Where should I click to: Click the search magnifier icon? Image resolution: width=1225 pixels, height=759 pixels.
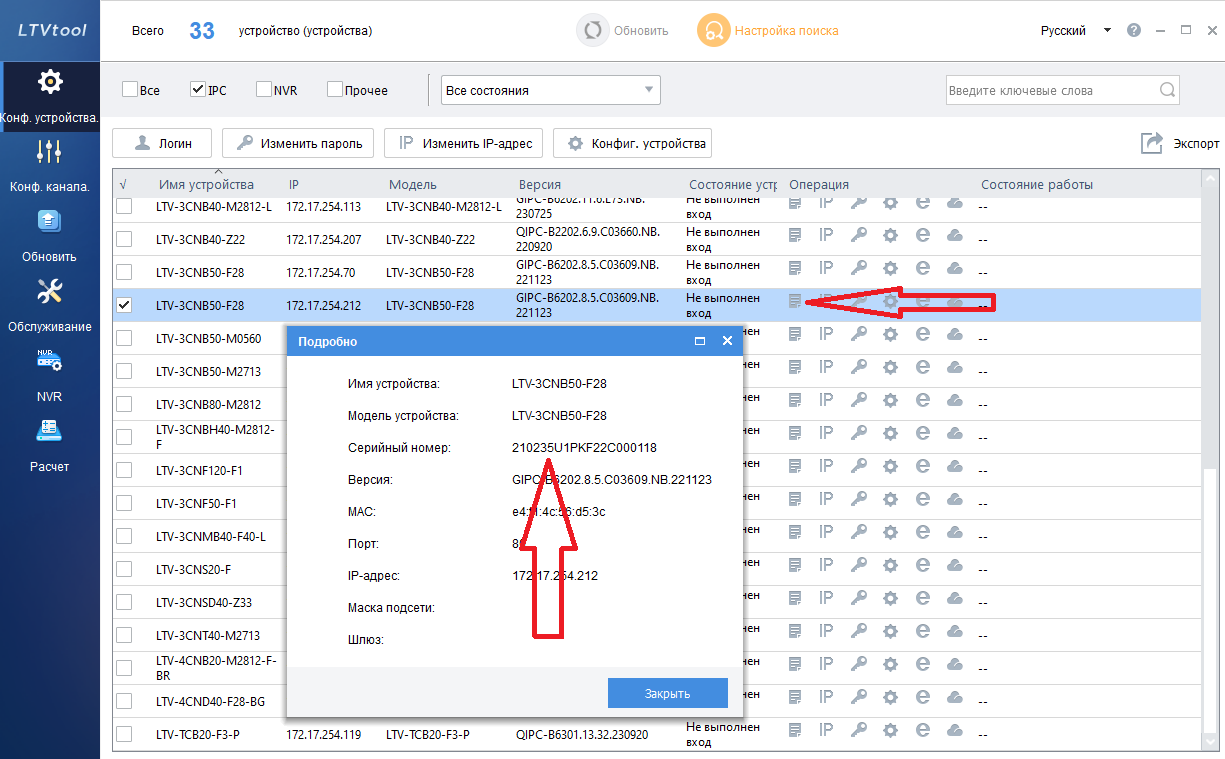pyautogui.click(x=1167, y=90)
